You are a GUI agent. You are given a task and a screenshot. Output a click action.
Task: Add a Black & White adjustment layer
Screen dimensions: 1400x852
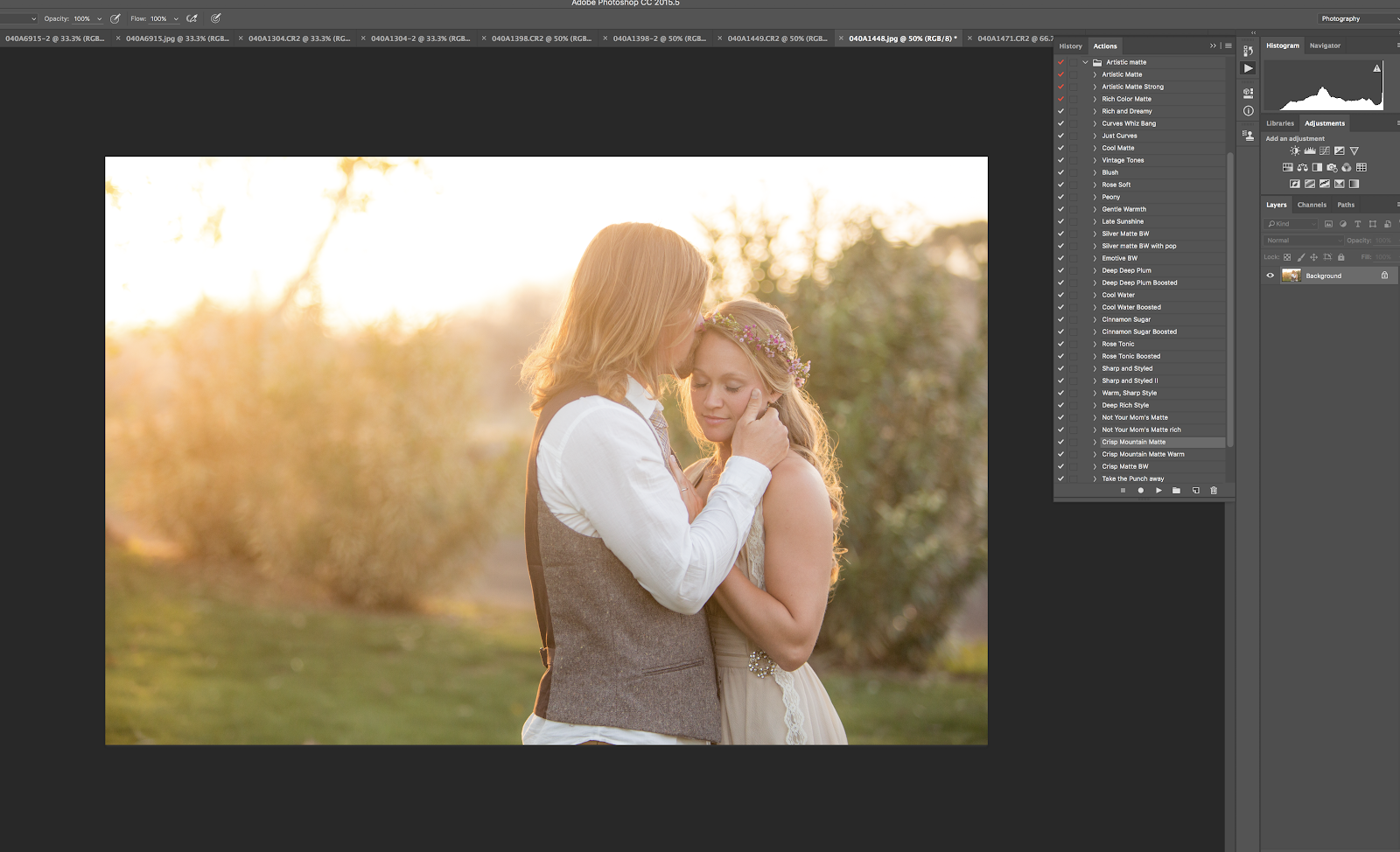[x=1317, y=167]
